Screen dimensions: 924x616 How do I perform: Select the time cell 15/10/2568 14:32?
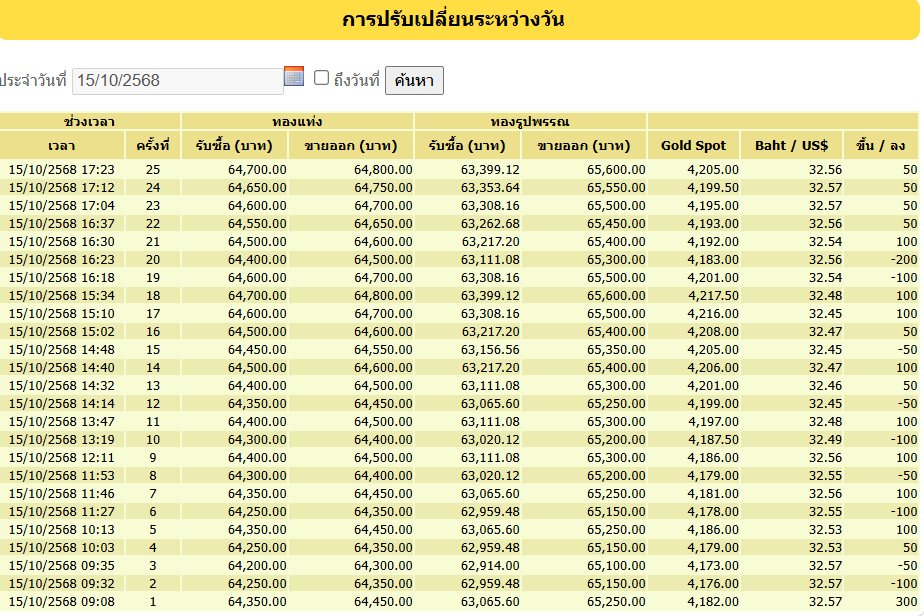[62, 386]
